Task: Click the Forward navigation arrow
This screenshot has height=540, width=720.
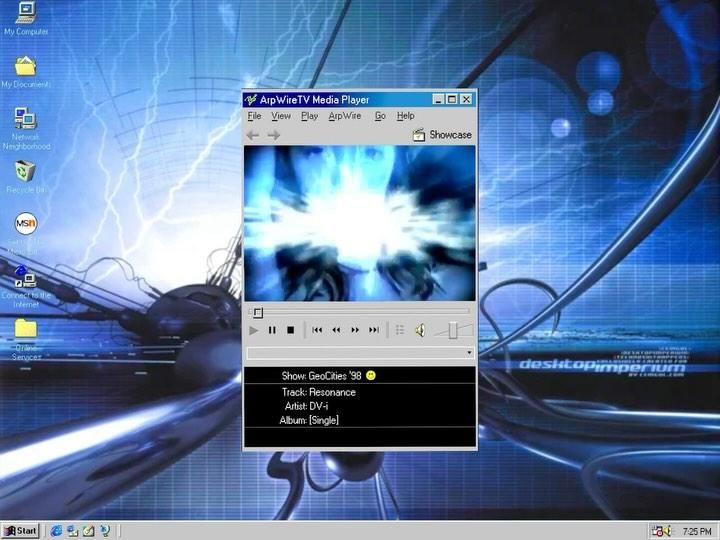Action: click(x=274, y=135)
